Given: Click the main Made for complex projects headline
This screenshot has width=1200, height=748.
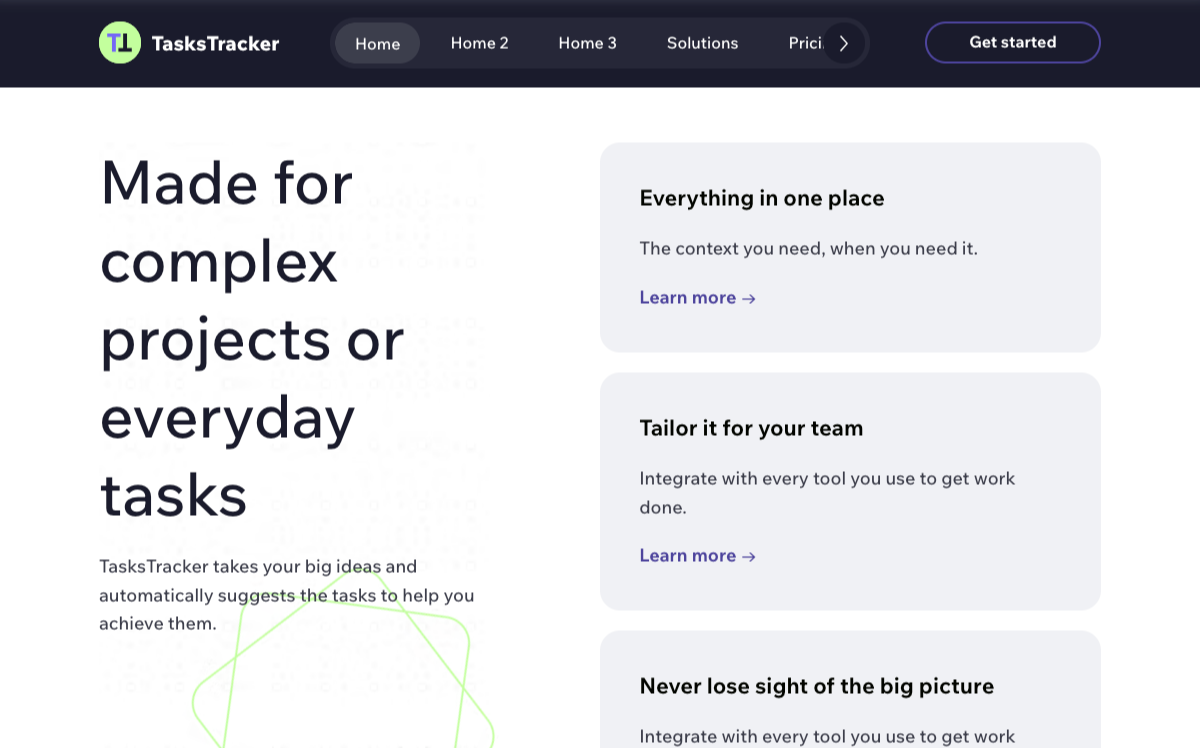Looking at the screenshot, I should tap(253, 338).
